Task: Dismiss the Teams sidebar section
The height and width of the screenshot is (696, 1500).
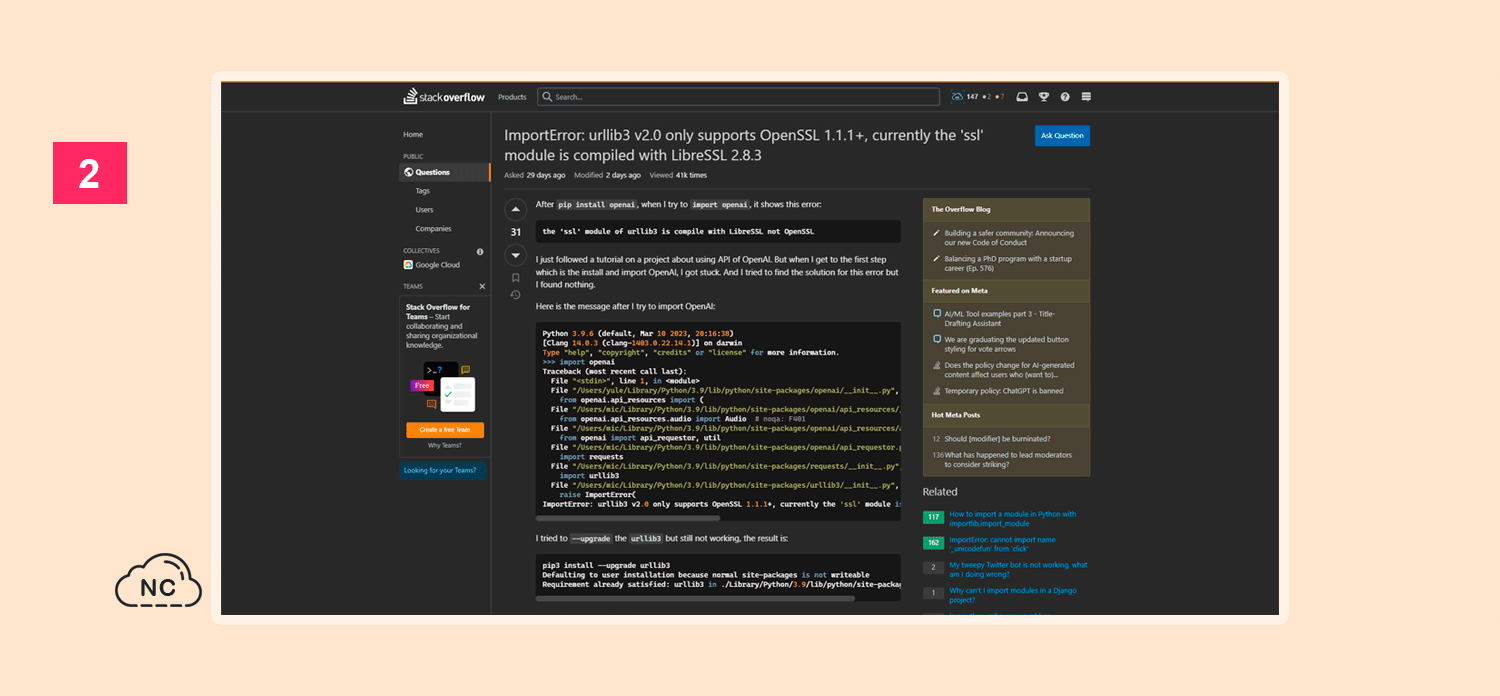Action: (482, 286)
